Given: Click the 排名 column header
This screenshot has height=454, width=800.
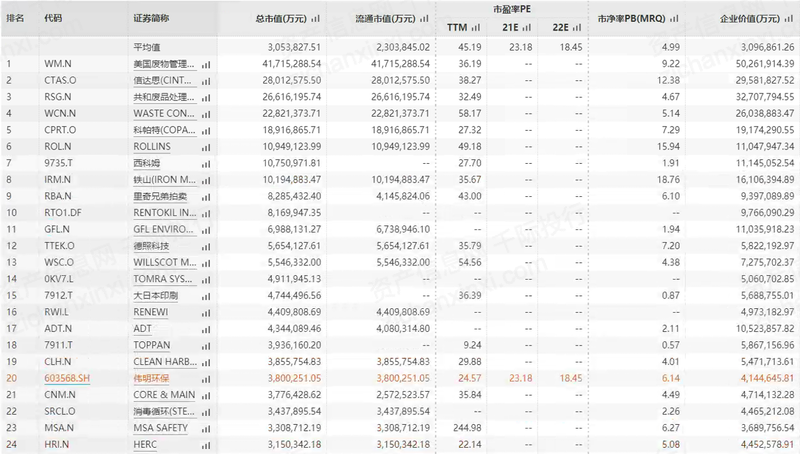Looking at the screenshot, I should click(x=15, y=18).
